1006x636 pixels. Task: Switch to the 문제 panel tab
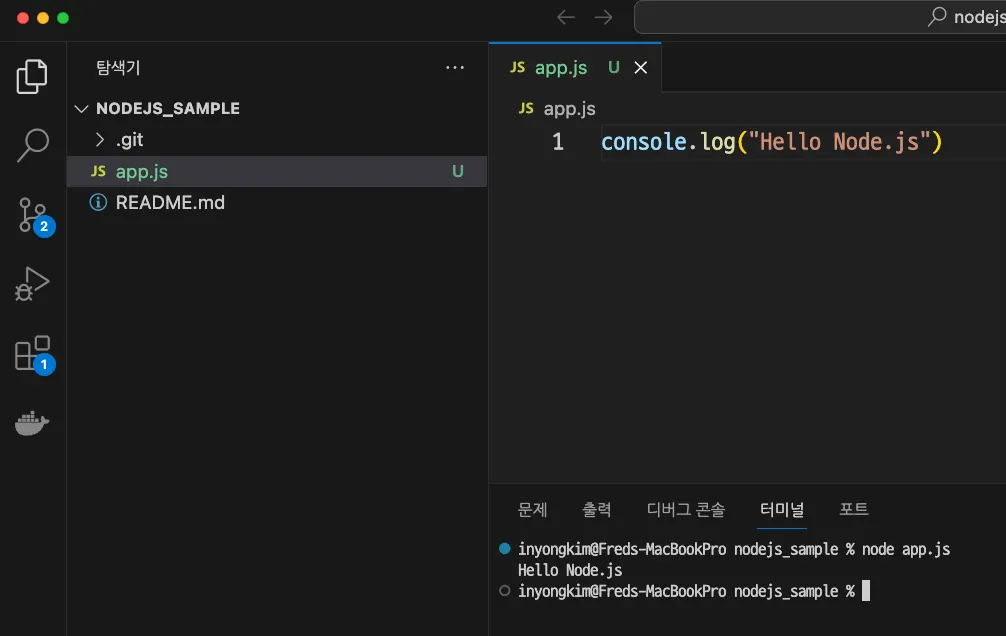[532, 509]
